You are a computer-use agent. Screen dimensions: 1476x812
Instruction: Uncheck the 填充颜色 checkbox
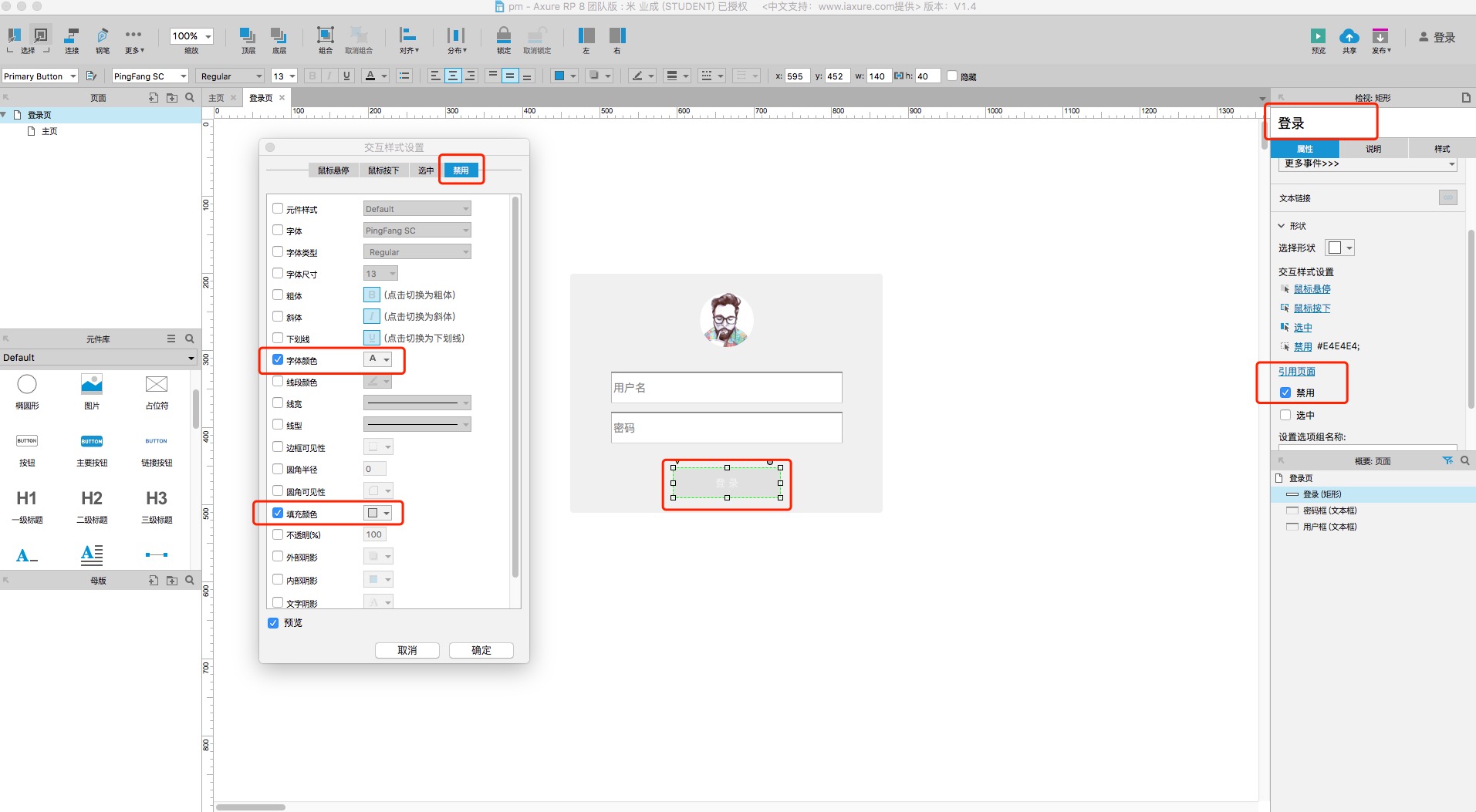tap(278, 513)
